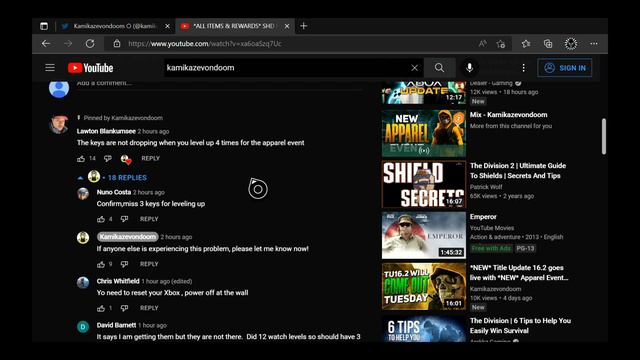Dislike Nuno Costa's reply
The height and width of the screenshot is (360, 640).
tap(124, 219)
